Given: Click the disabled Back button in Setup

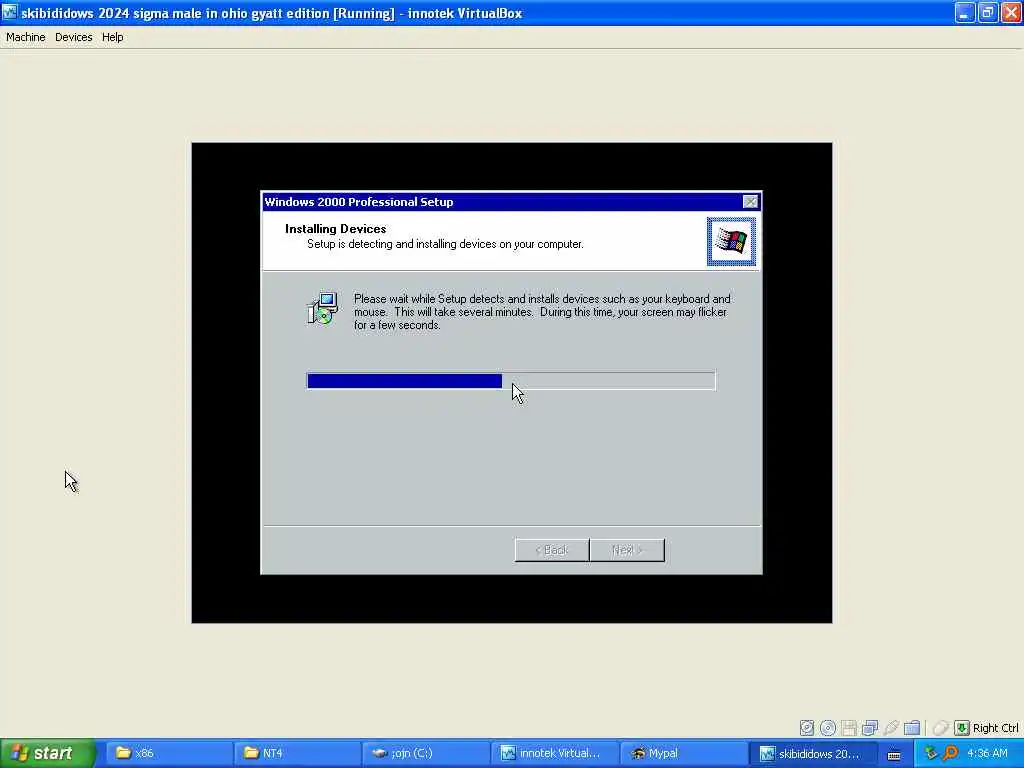Looking at the screenshot, I should click(552, 550).
